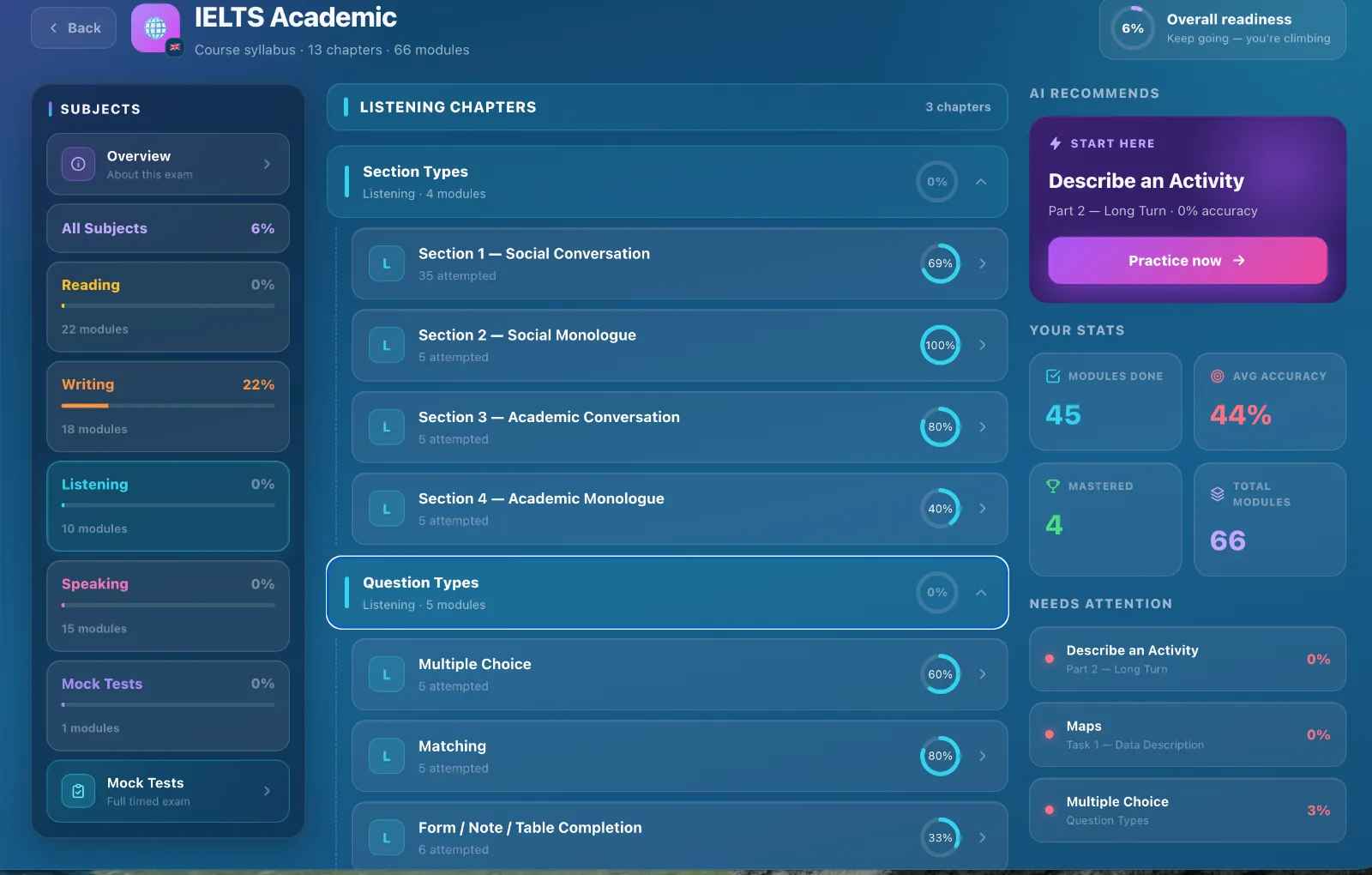This screenshot has height=875, width=1372.
Task: Open Section 4 Academic Monologue via its chevron
Action: 983,509
